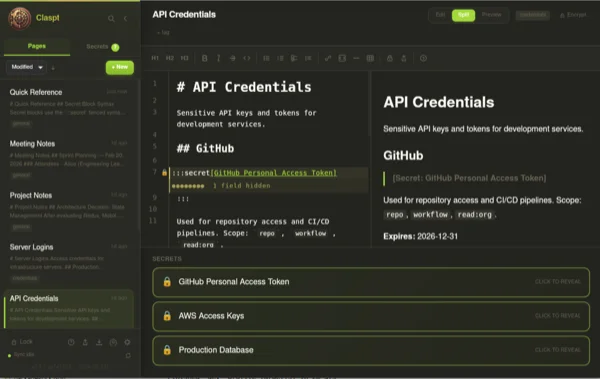Click the power icon in sidebar footer
Screen dimensions: 600x379
pyautogui.click(x=71, y=342)
